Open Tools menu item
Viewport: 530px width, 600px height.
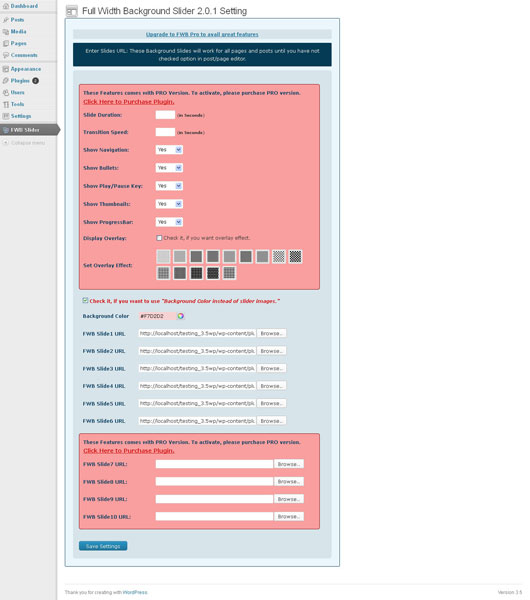pyautogui.click(x=17, y=104)
